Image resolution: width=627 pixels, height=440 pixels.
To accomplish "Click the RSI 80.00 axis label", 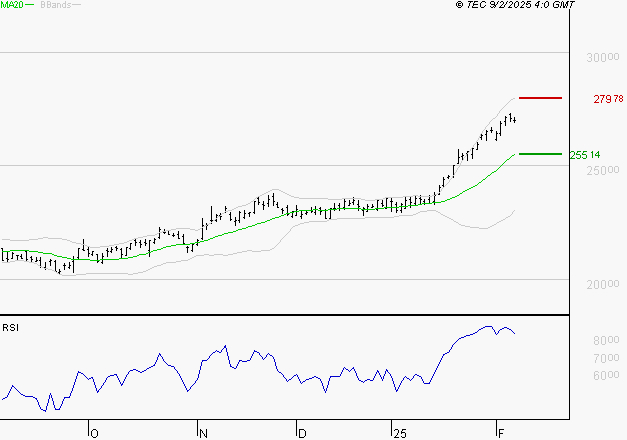I will coord(606,340).
